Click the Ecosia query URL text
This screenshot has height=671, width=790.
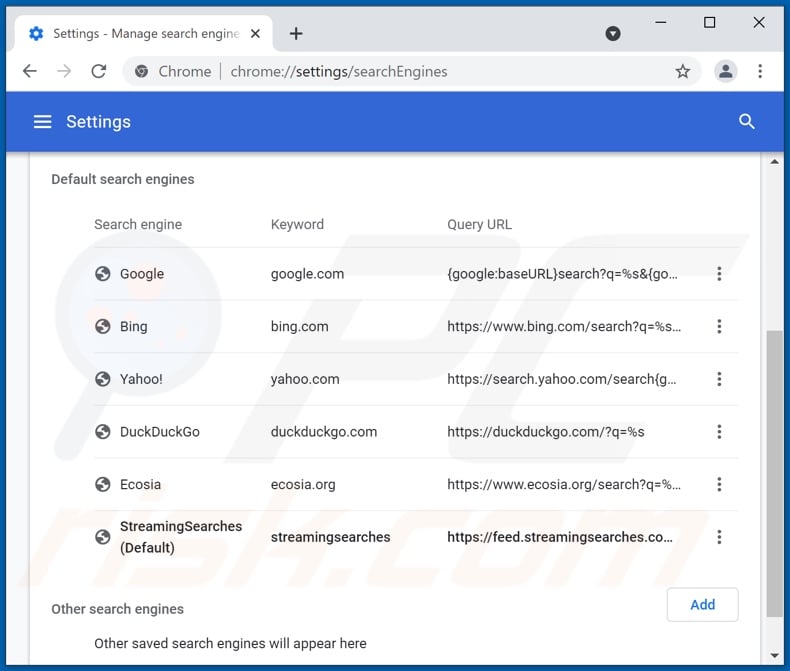564,485
